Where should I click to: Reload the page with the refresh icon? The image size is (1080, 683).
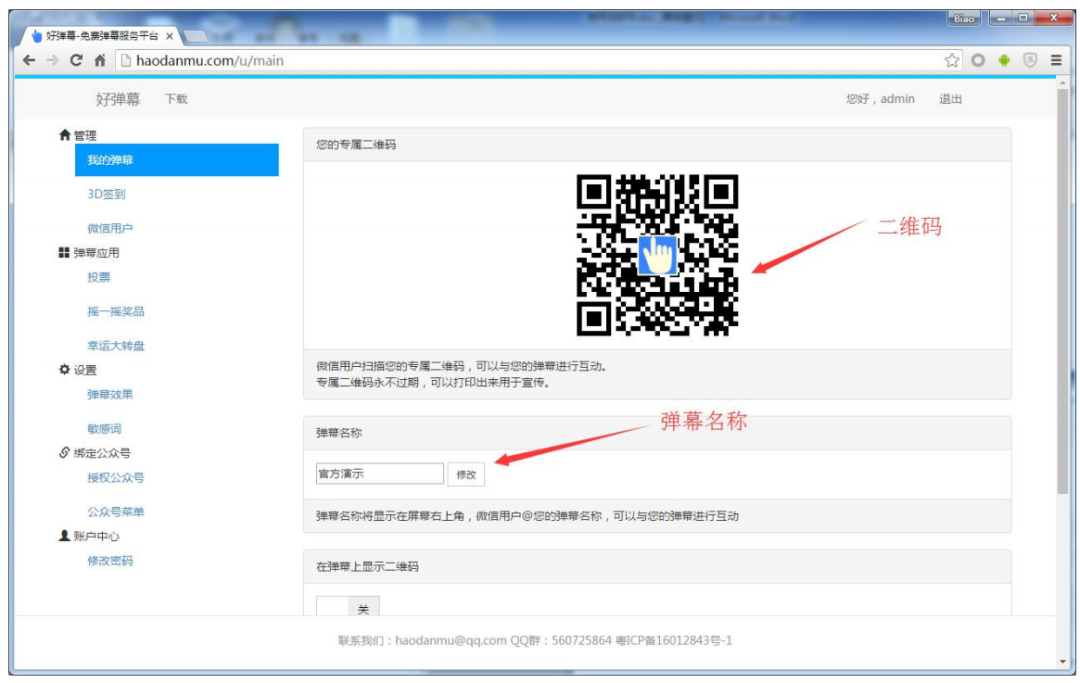[76, 61]
